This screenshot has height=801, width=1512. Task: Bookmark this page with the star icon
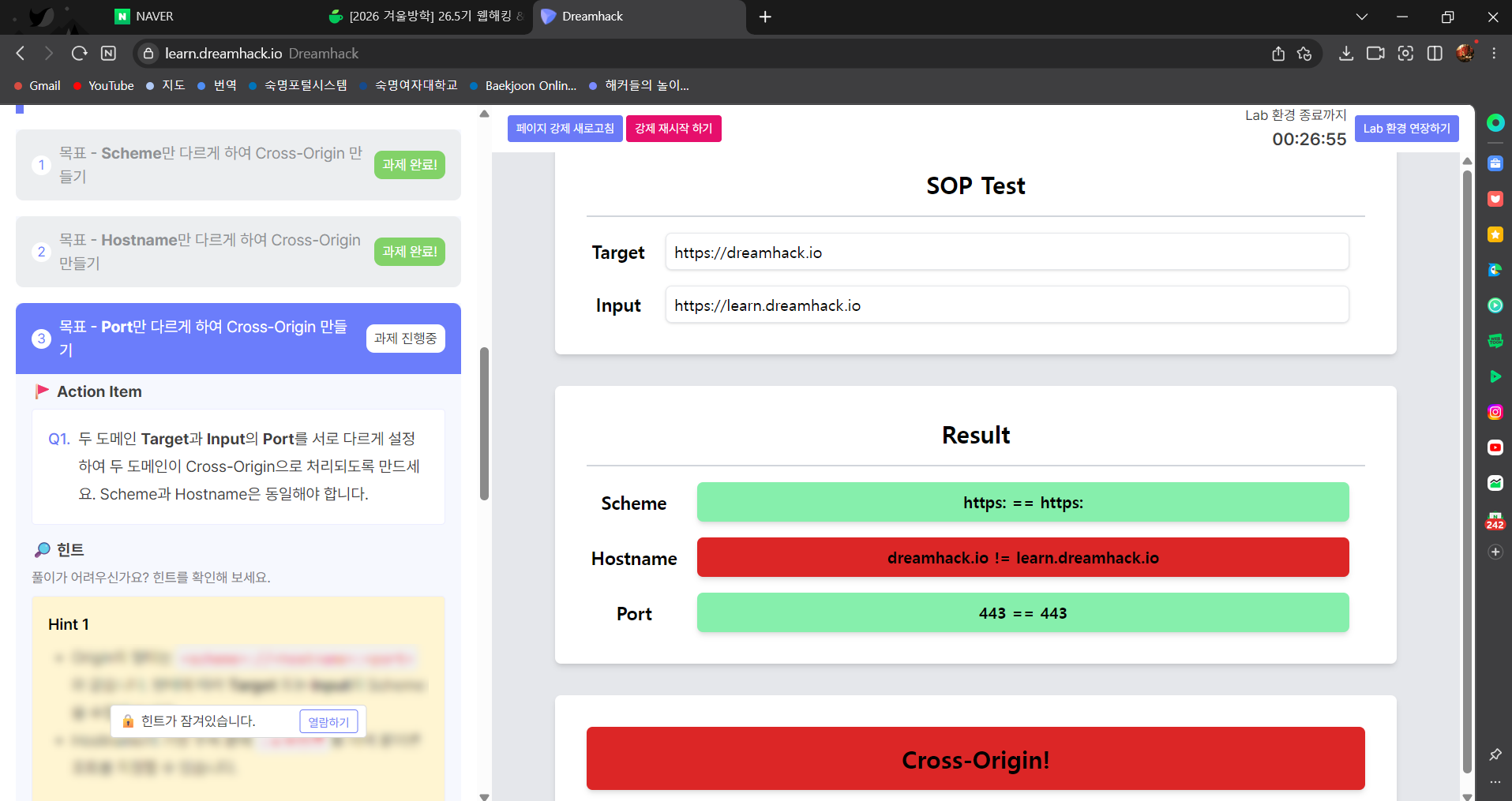[x=1304, y=54]
